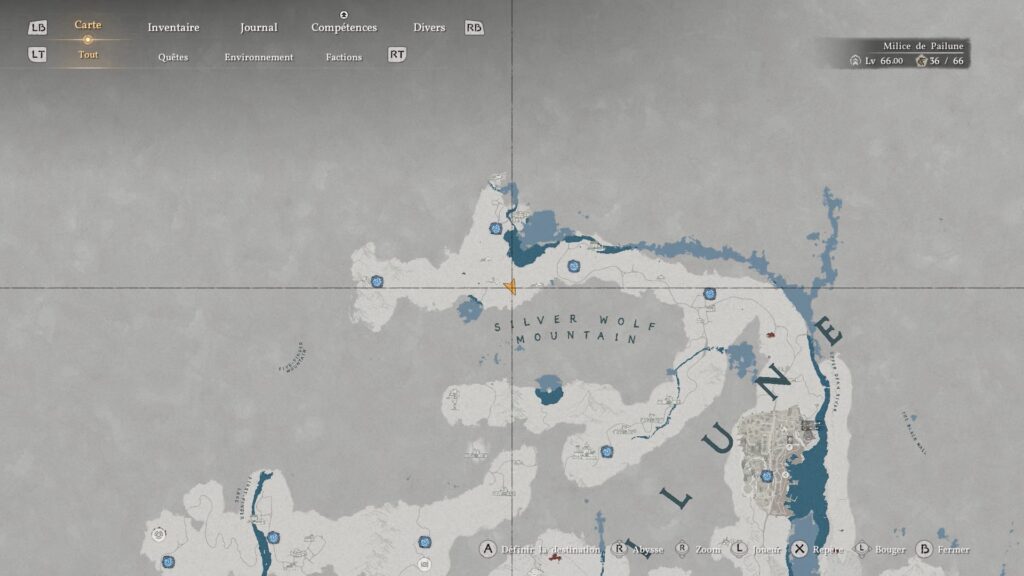Select fast-travel marker below Silver Wolf Mountain
Viewport: 1024px width, 576px height.
point(607,451)
